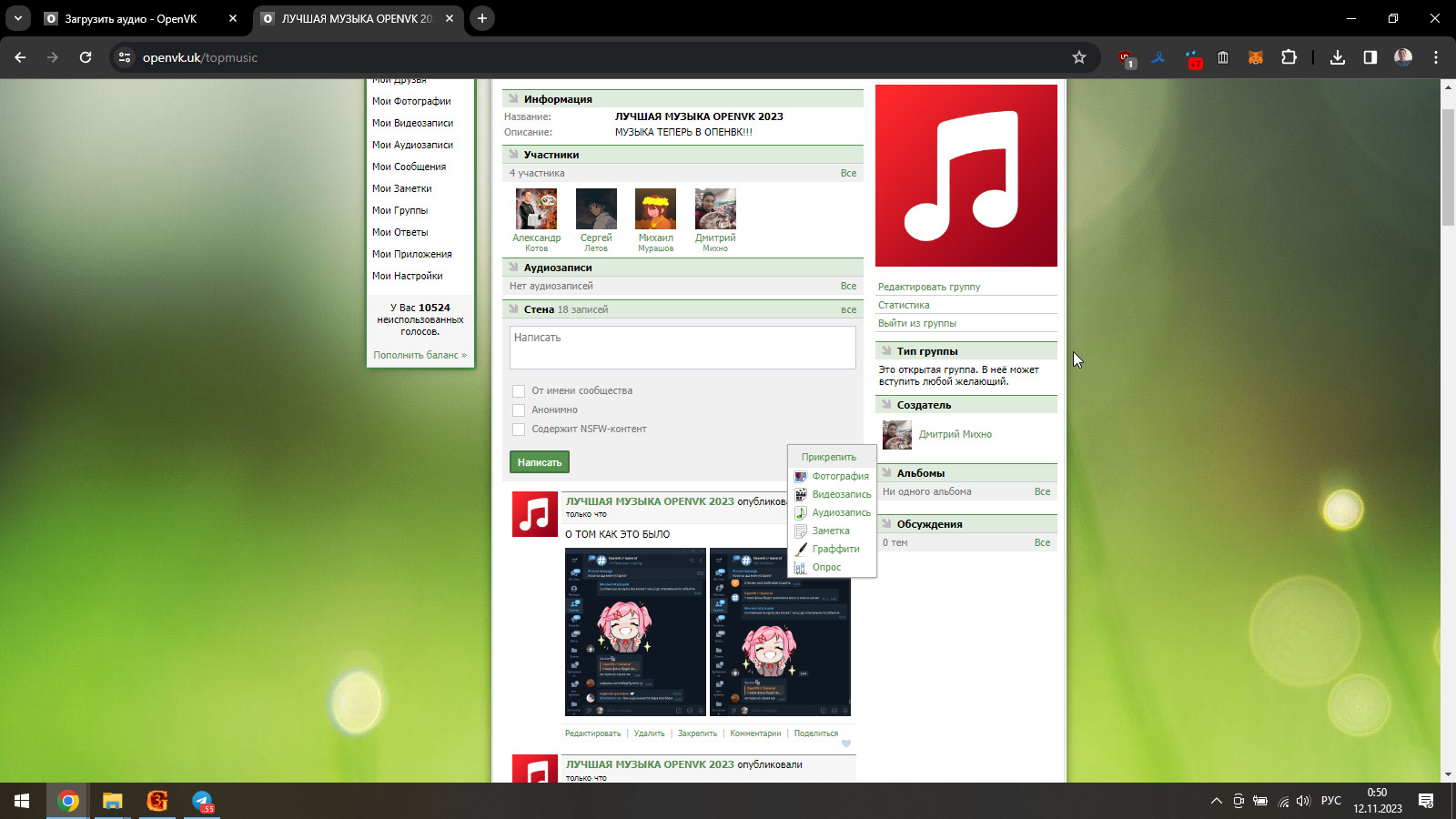Click 'Редактировать группу' link

click(x=929, y=287)
